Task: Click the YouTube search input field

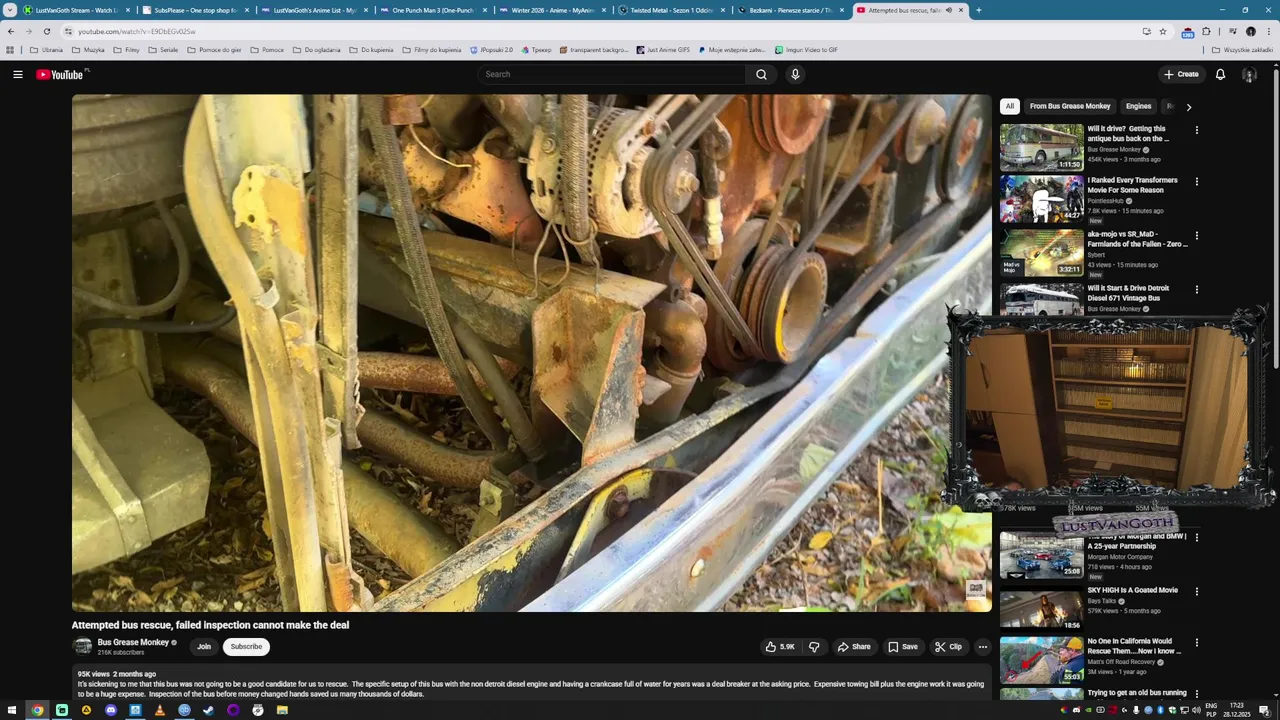Action: click(x=612, y=74)
